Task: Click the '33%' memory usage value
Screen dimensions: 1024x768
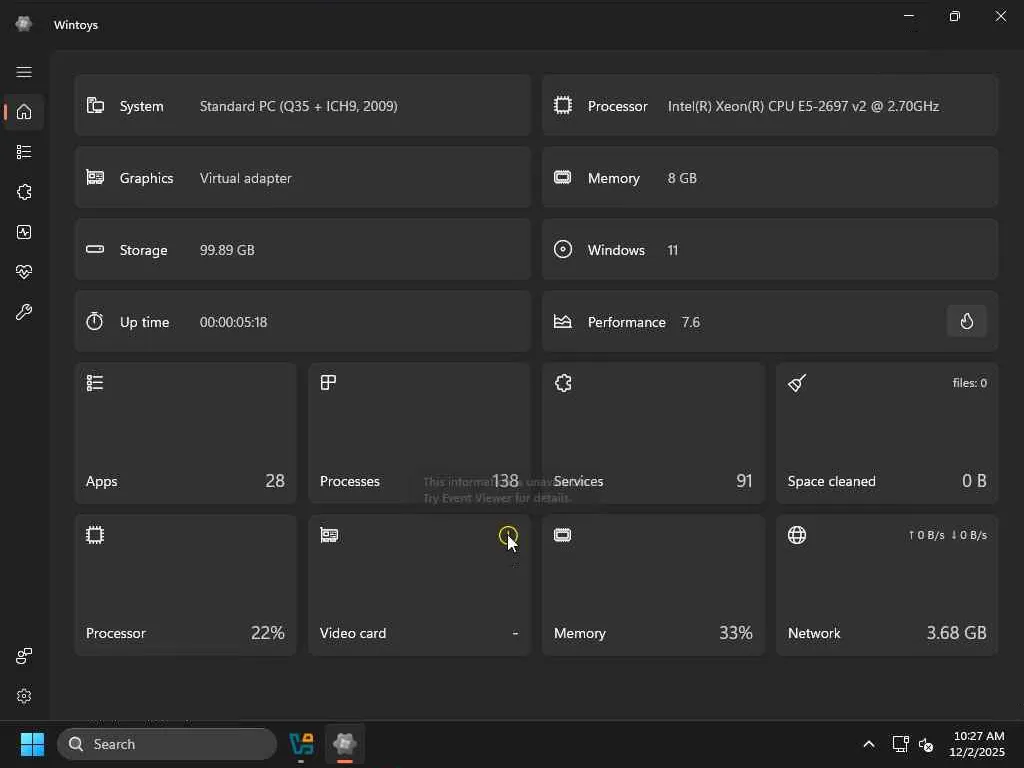Action: [x=736, y=632]
